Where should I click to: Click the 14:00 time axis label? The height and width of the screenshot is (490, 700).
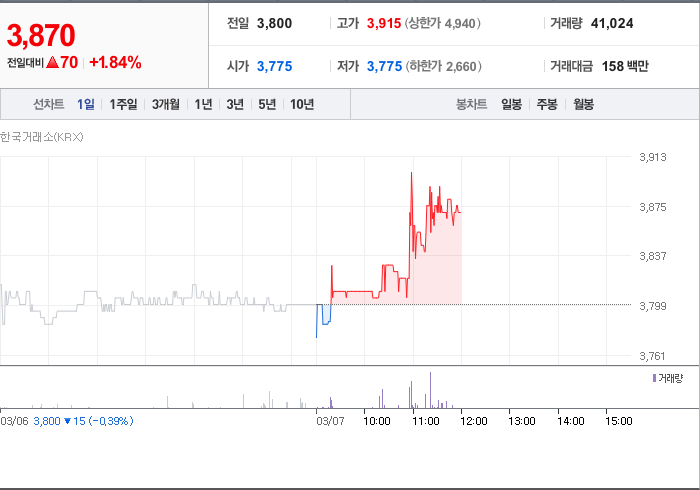pyautogui.click(x=571, y=421)
